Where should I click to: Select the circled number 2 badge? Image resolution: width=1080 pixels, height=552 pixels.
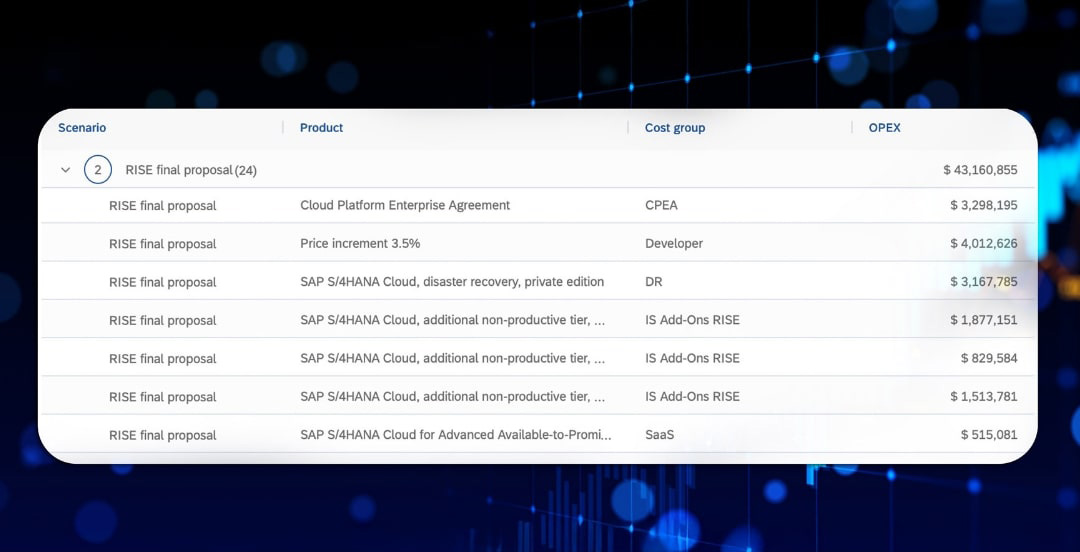[x=98, y=170]
